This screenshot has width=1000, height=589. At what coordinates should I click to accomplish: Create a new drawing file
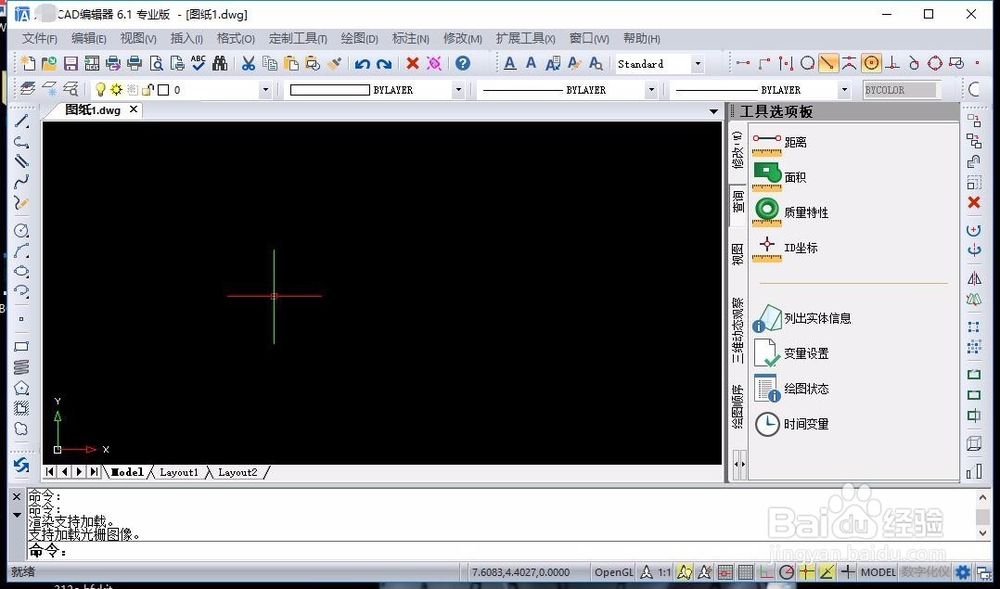tap(28, 63)
